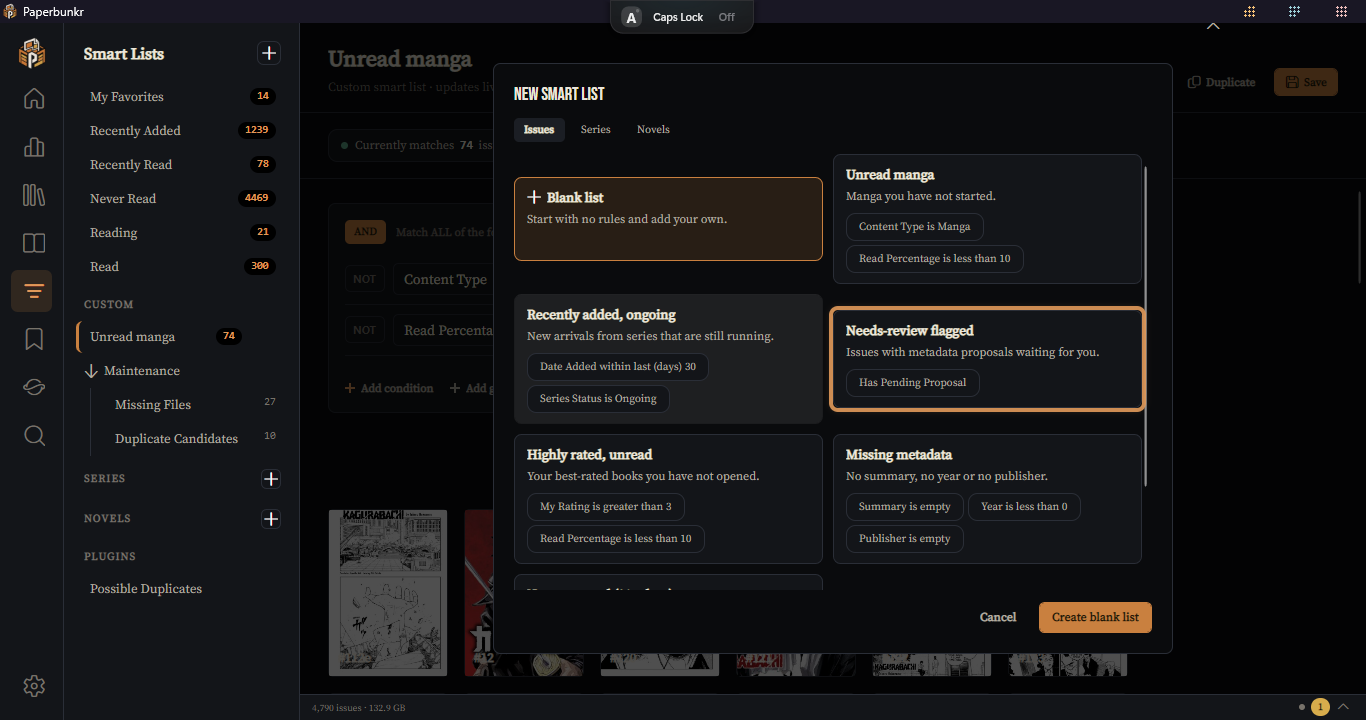This screenshot has height=720, width=1366.
Task: Open the planet-shaped sidebar icon
Action: pos(34,388)
